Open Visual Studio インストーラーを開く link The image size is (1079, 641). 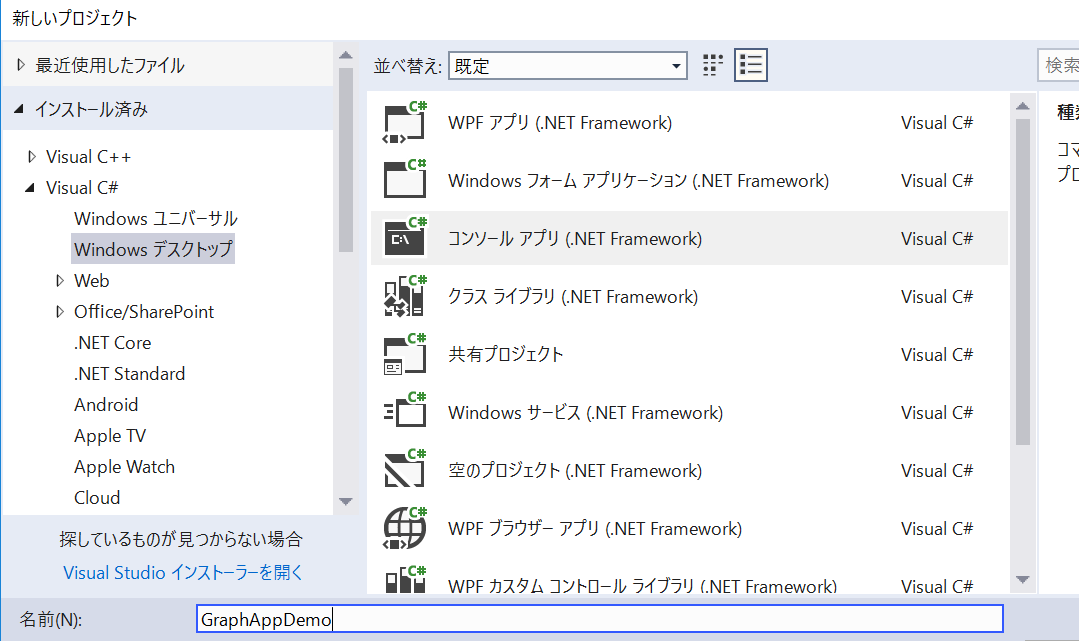tap(183, 572)
